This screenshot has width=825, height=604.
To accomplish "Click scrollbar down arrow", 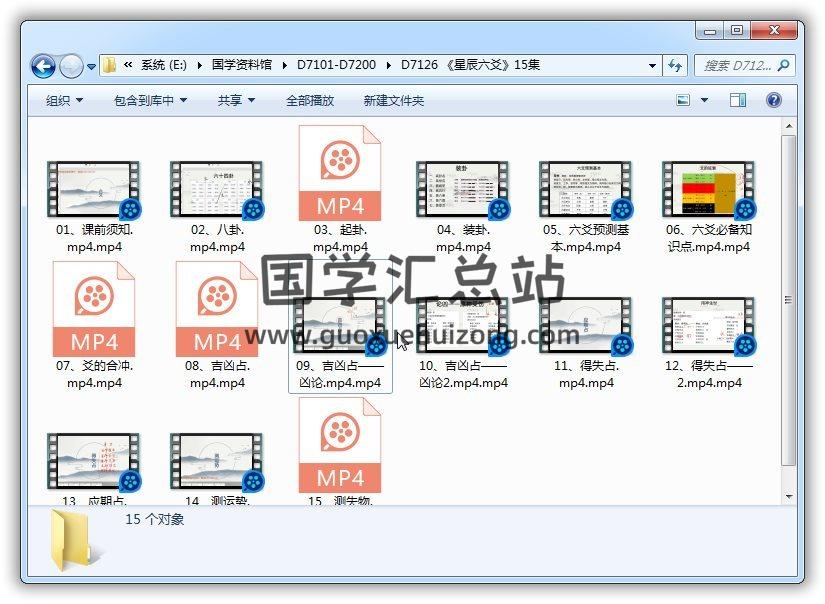I will click(x=789, y=497).
